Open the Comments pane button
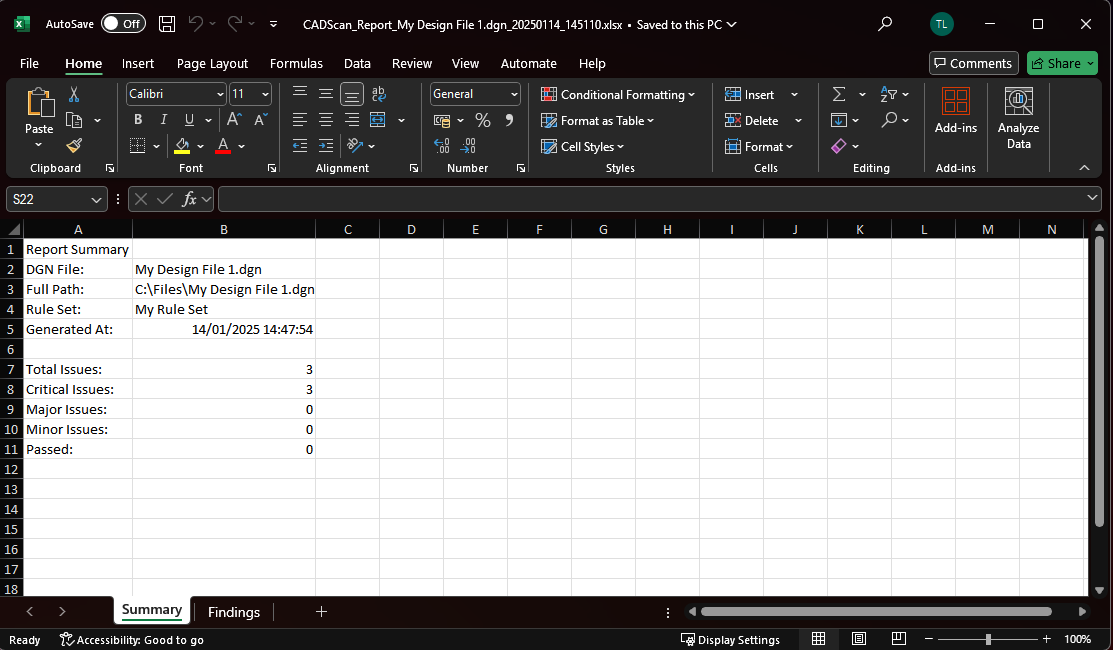Image resolution: width=1113 pixels, height=650 pixels. coord(973,63)
